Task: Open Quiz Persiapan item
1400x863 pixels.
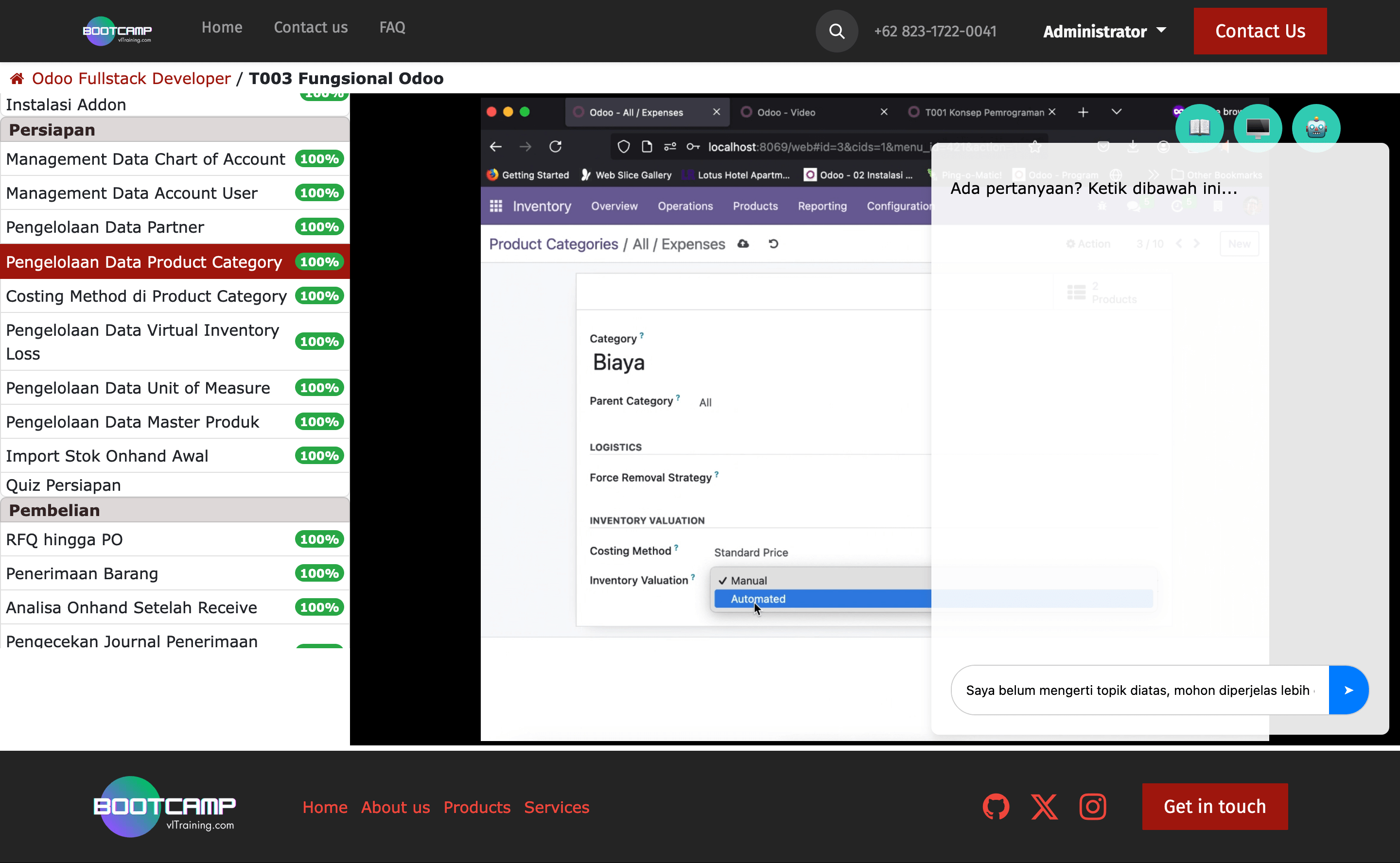Action: tap(175, 485)
